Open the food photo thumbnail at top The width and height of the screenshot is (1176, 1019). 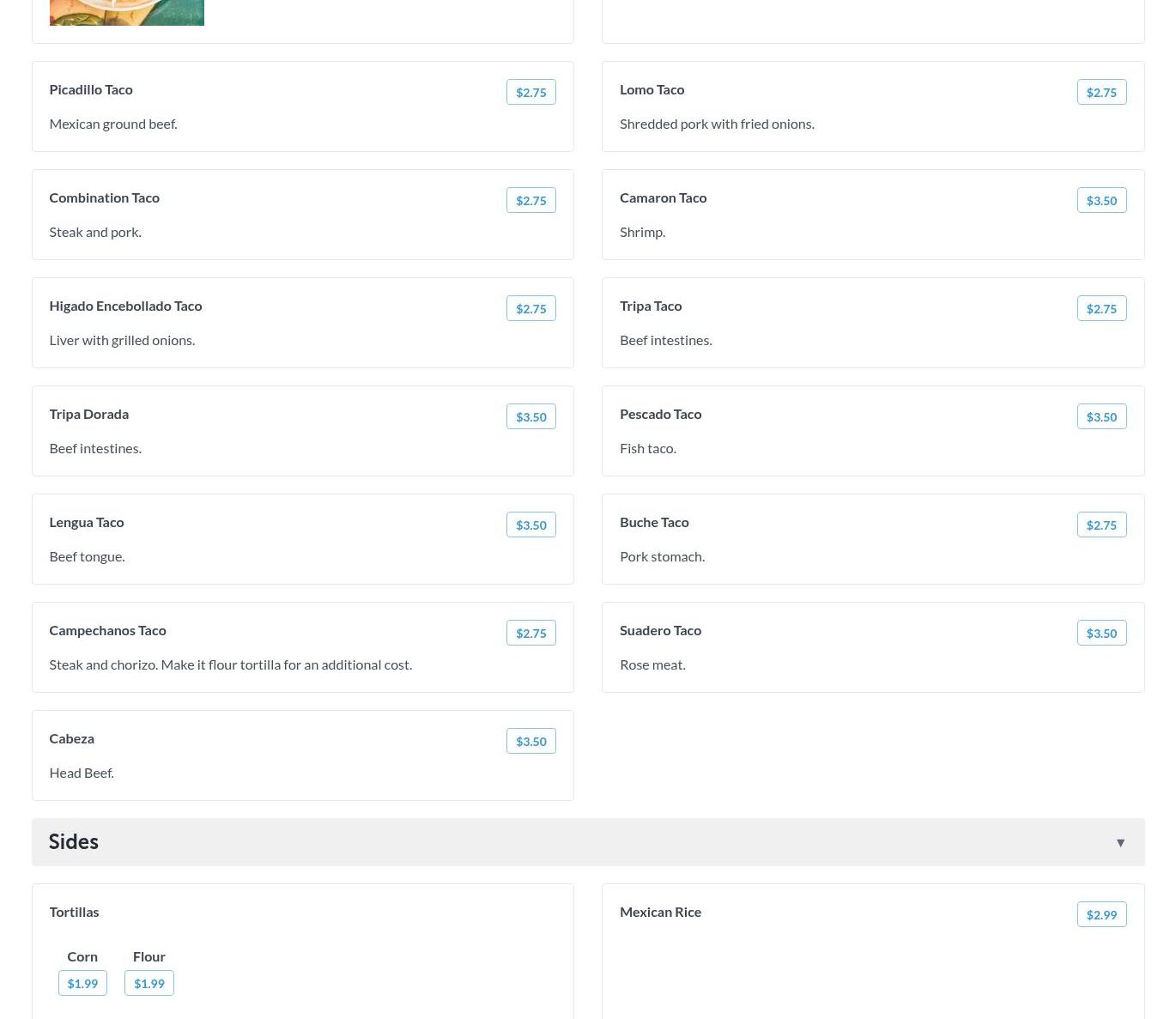126,12
